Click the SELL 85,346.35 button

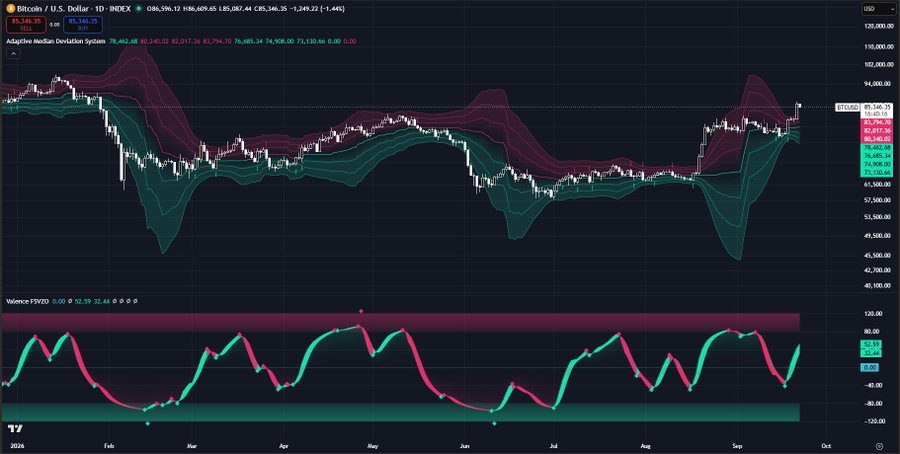tap(26, 24)
